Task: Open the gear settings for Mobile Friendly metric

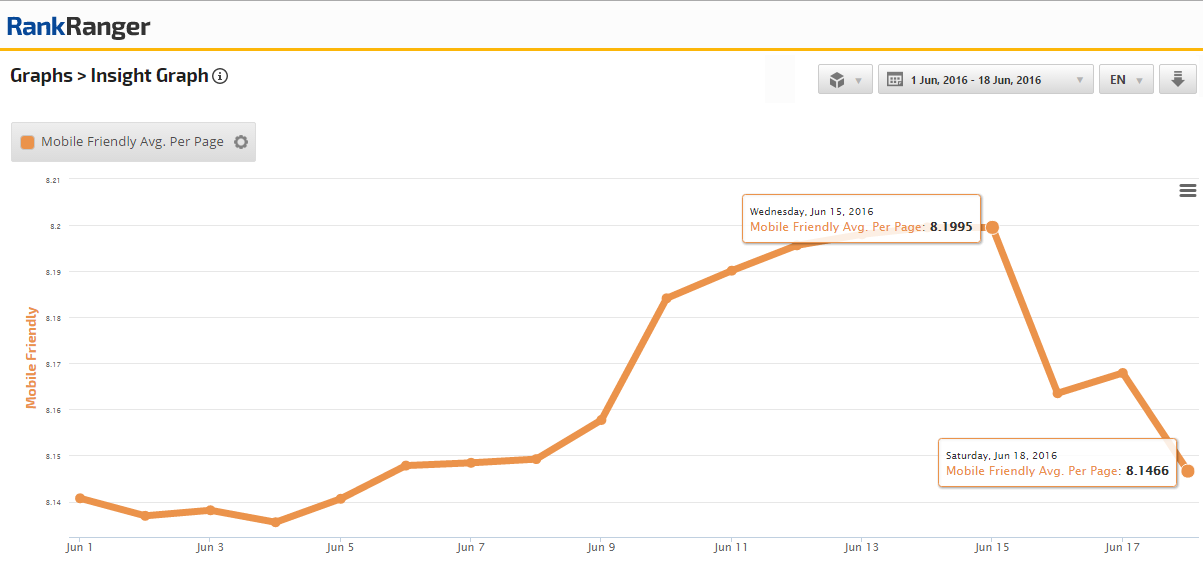Action: [x=241, y=142]
